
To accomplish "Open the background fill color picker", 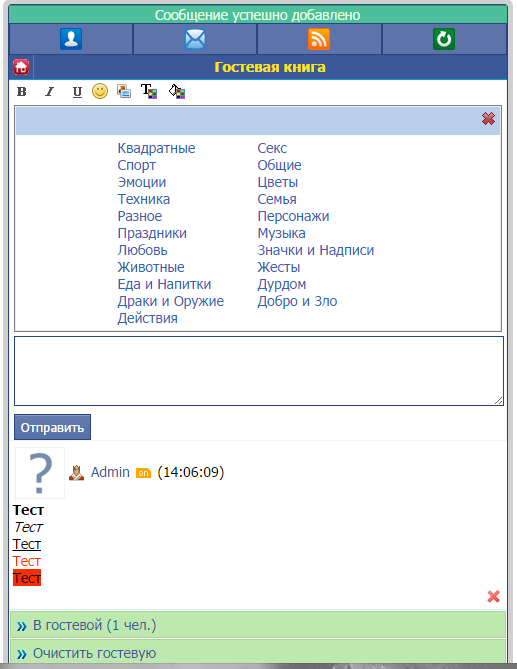I will pyautogui.click(x=177, y=91).
